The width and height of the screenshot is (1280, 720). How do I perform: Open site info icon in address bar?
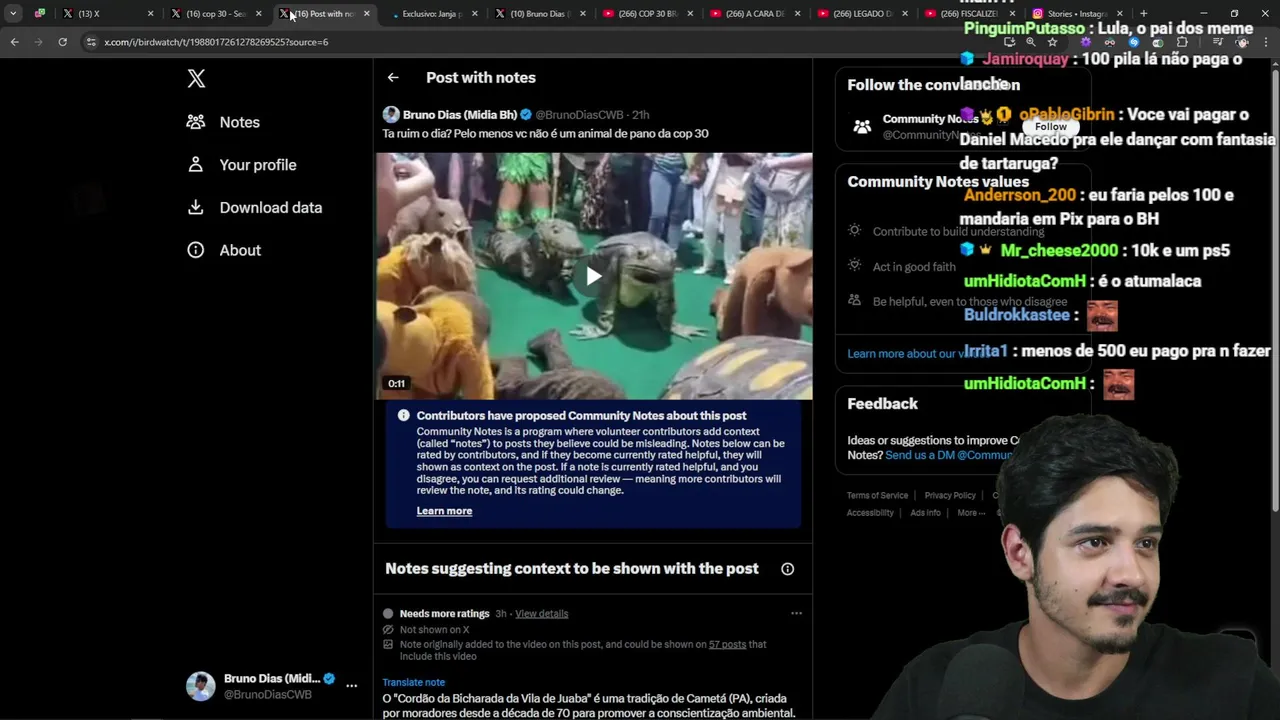click(x=91, y=42)
